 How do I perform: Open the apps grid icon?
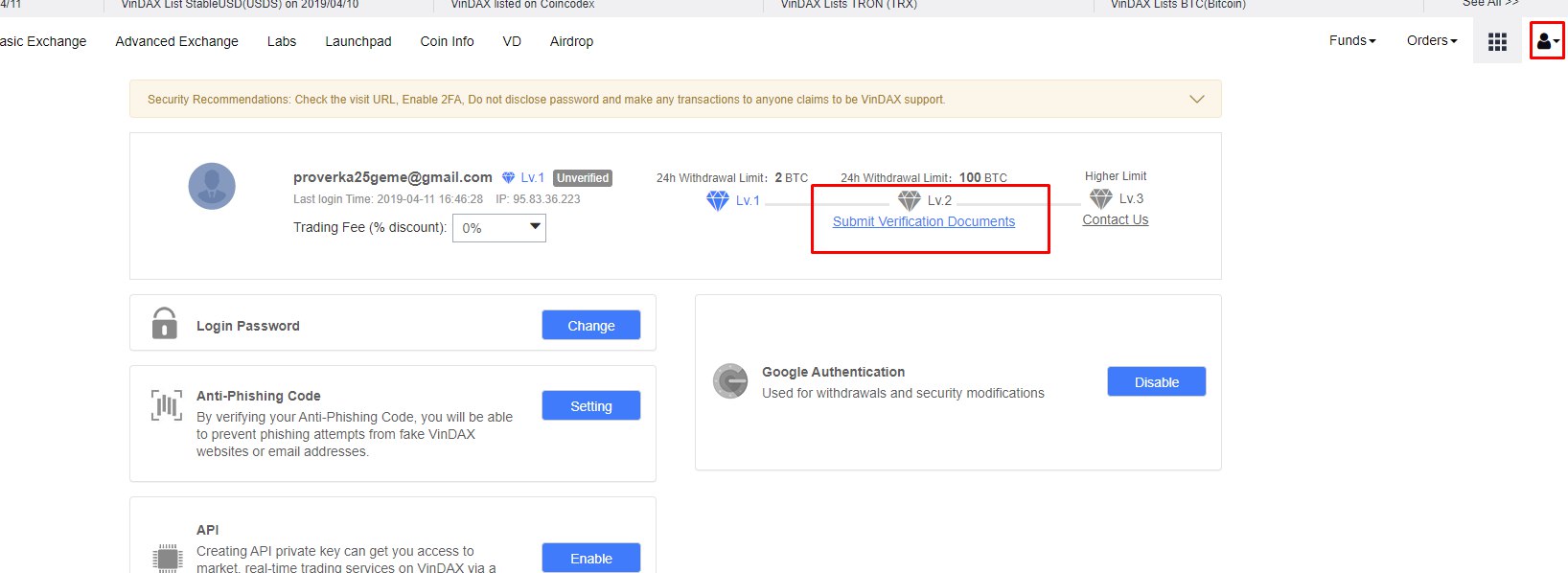coord(1497,41)
